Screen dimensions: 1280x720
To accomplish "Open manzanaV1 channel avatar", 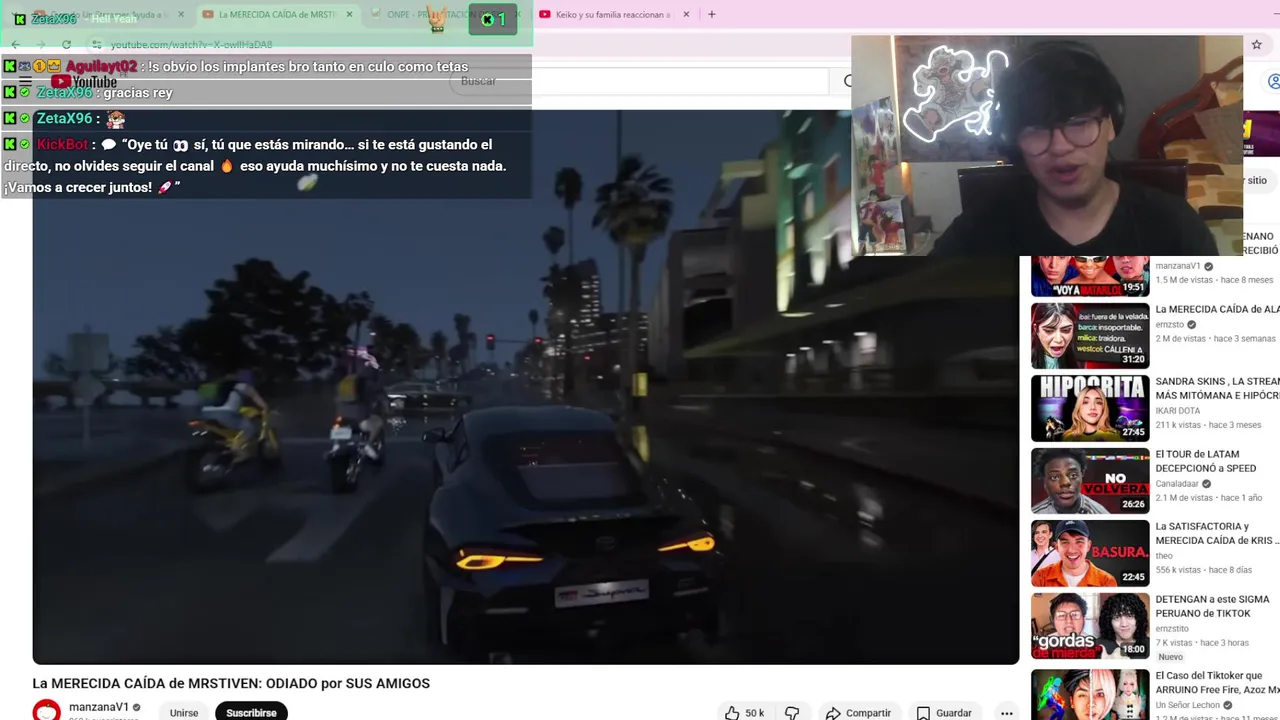I will 46,711.
